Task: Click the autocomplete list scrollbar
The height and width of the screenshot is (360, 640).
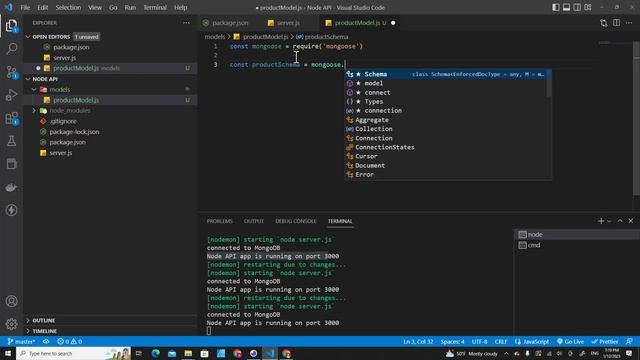Action: (x=549, y=83)
